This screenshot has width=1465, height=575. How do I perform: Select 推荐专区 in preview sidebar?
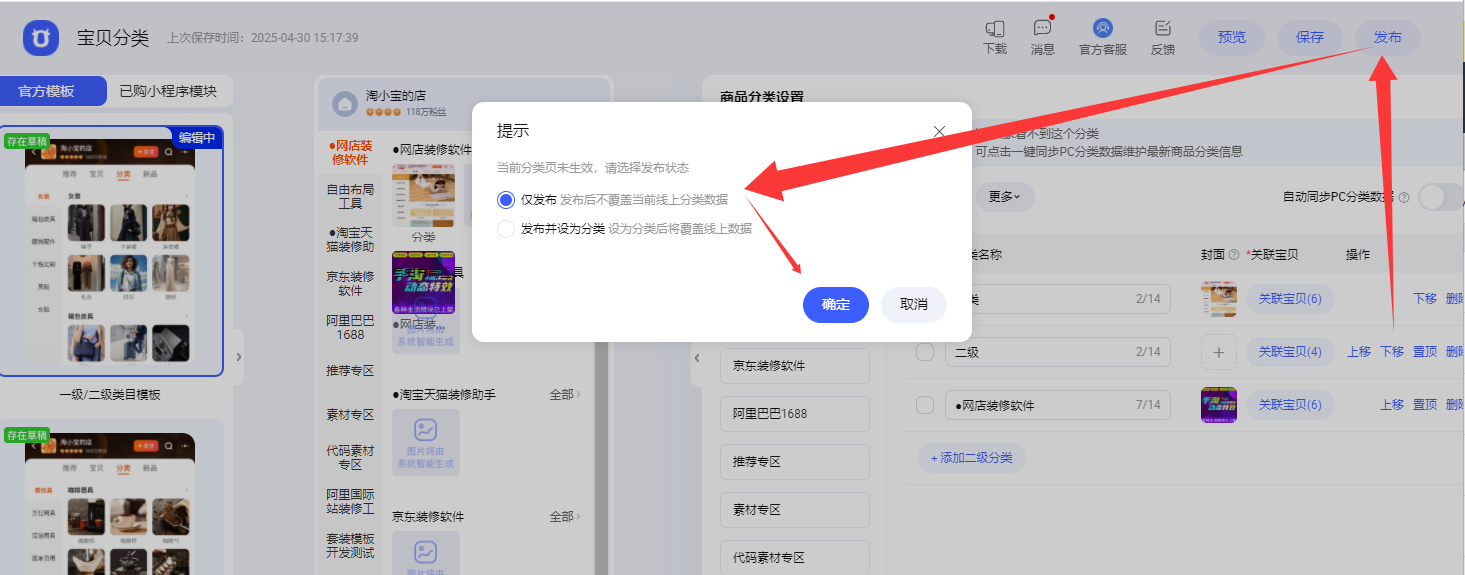point(350,371)
